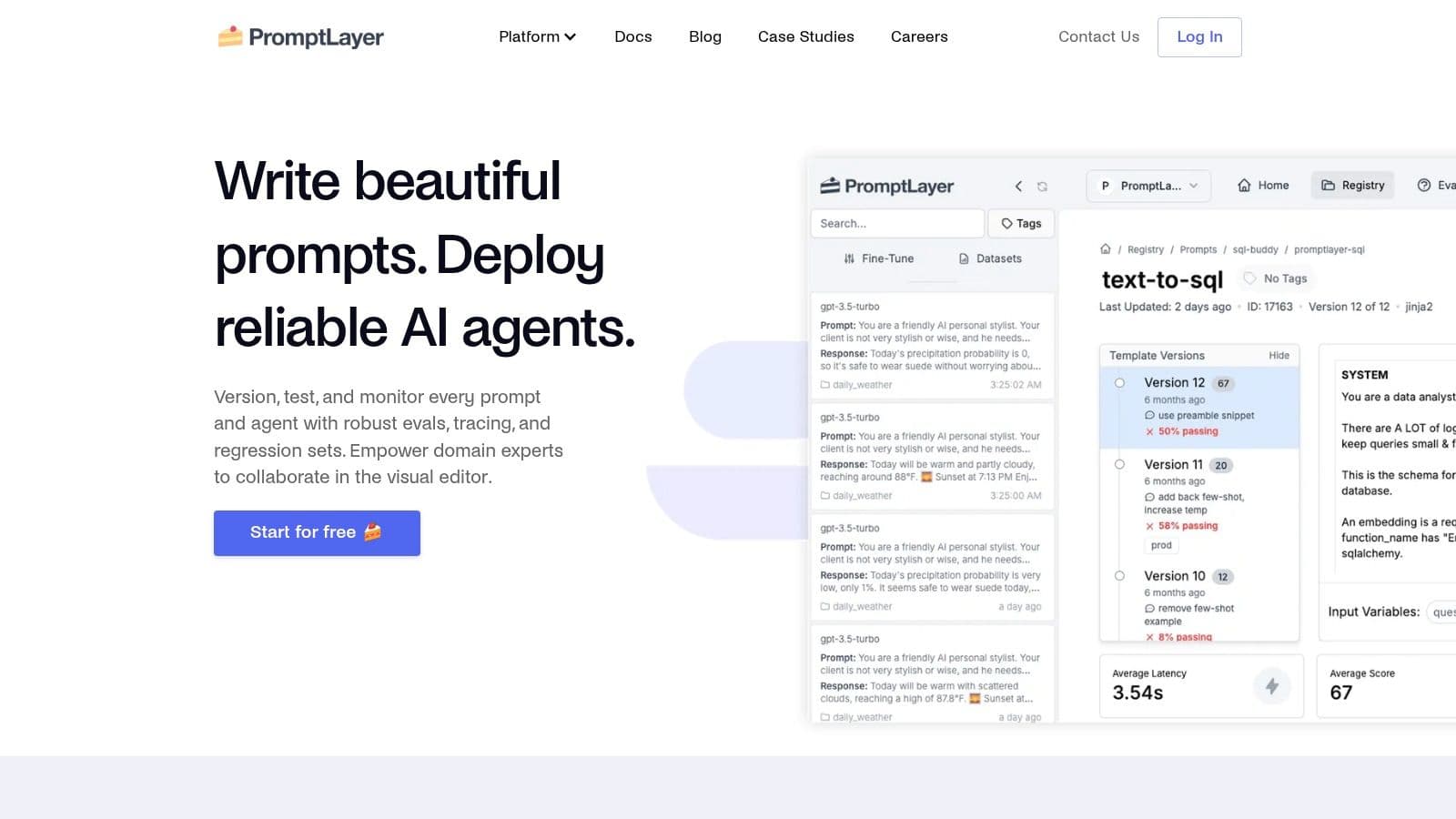
Task: Click the Tags button with tag icon
Action: pos(1021,224)
